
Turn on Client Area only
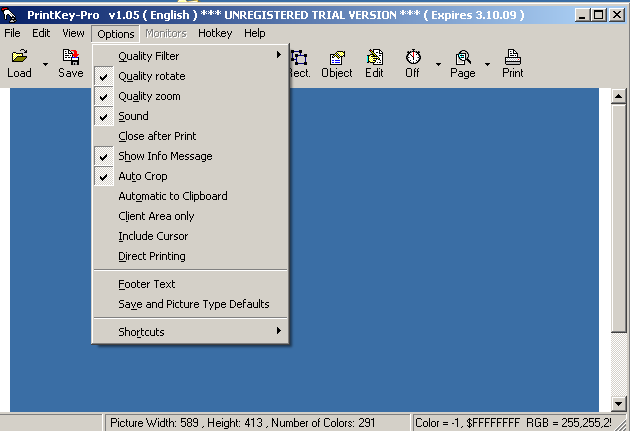point(190,216)
